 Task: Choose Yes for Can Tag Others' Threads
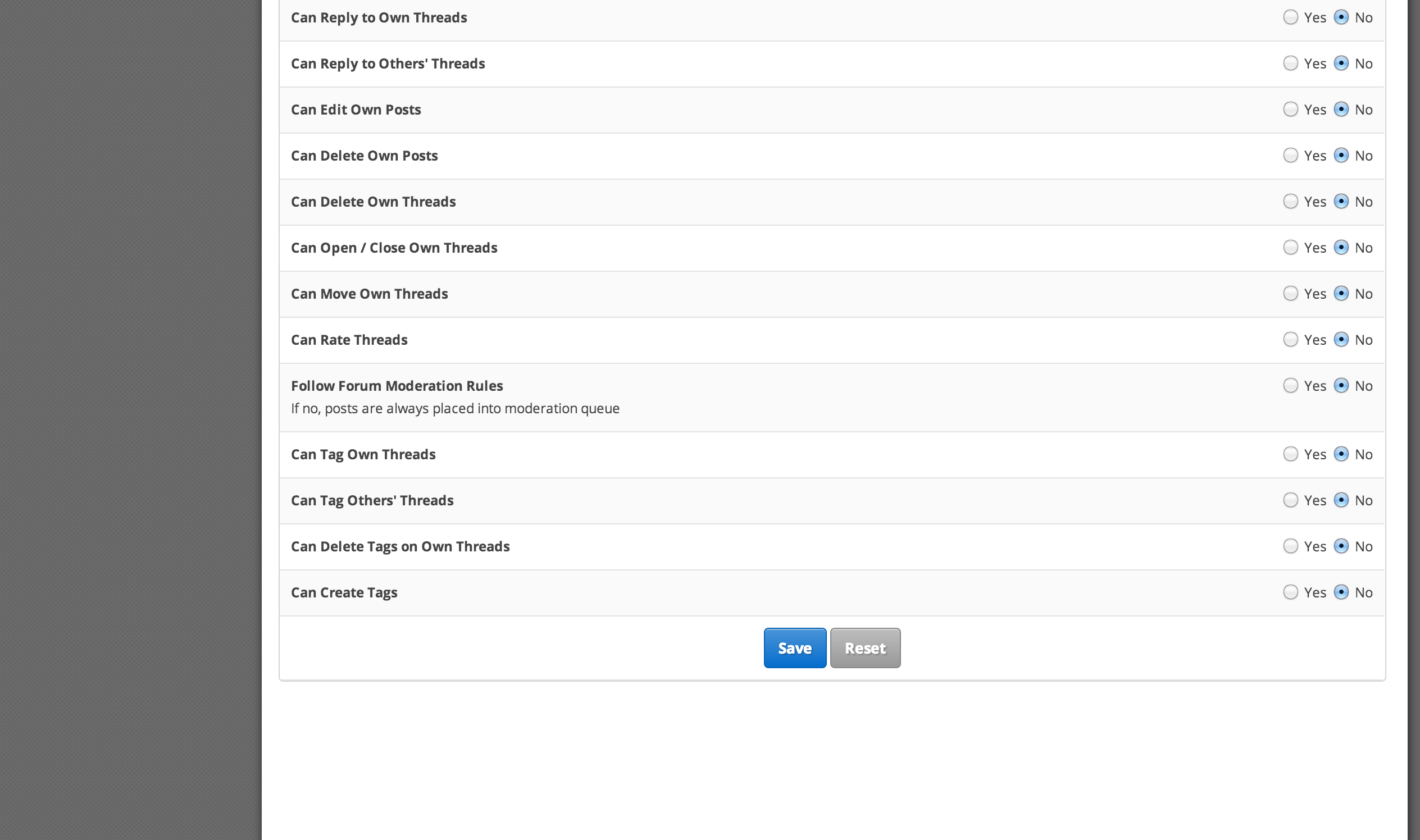(1290, 500)
